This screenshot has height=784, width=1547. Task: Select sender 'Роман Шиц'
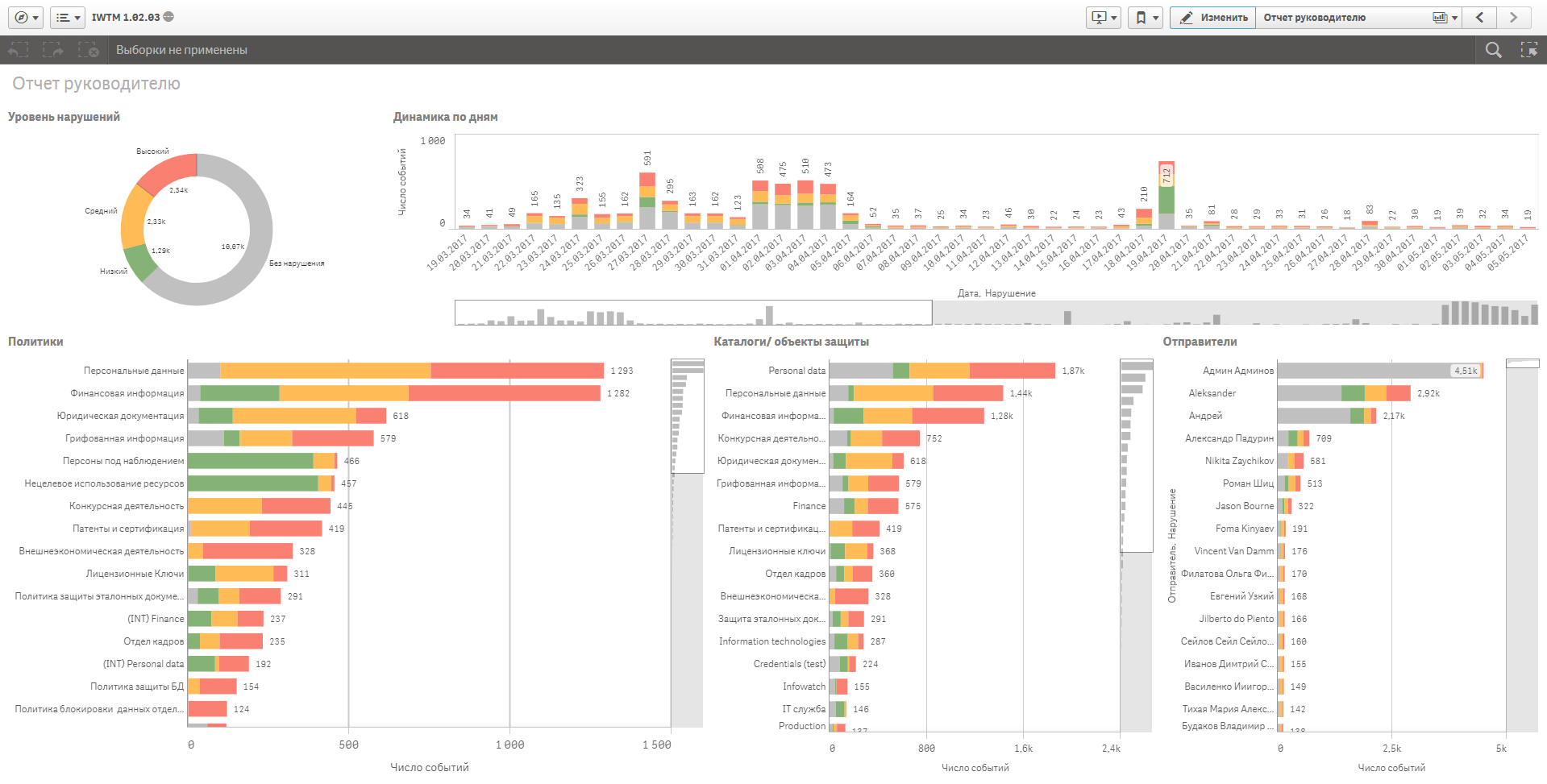[1249, 483]
